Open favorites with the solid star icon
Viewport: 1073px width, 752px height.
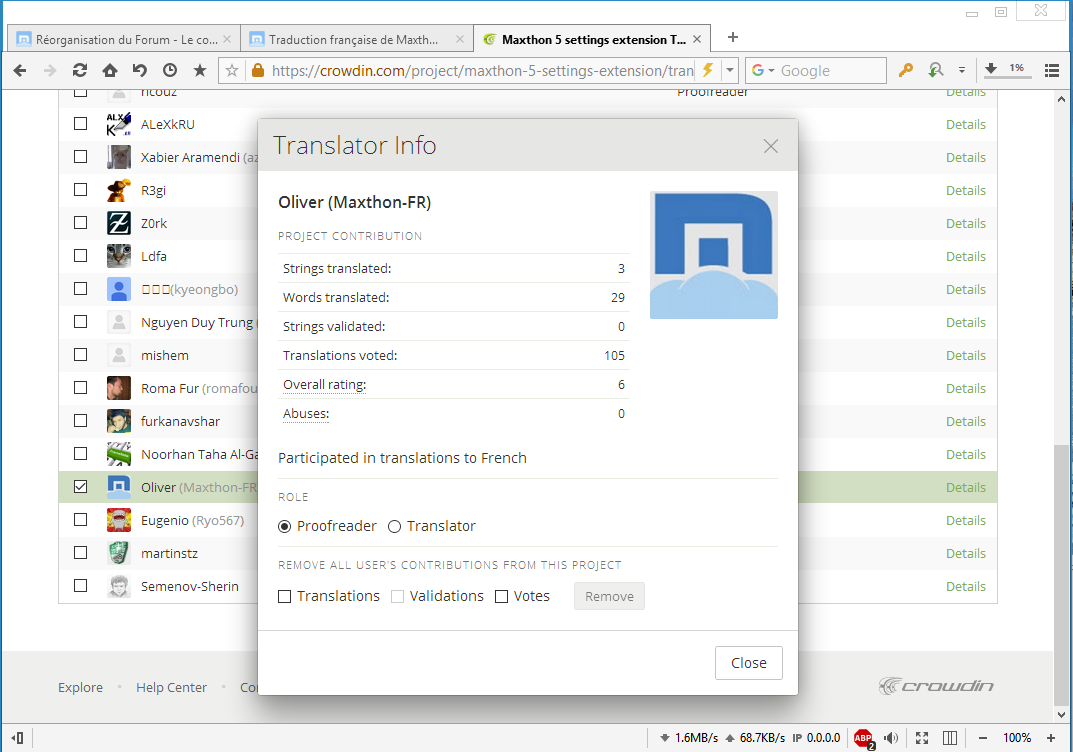coord(200,70)
